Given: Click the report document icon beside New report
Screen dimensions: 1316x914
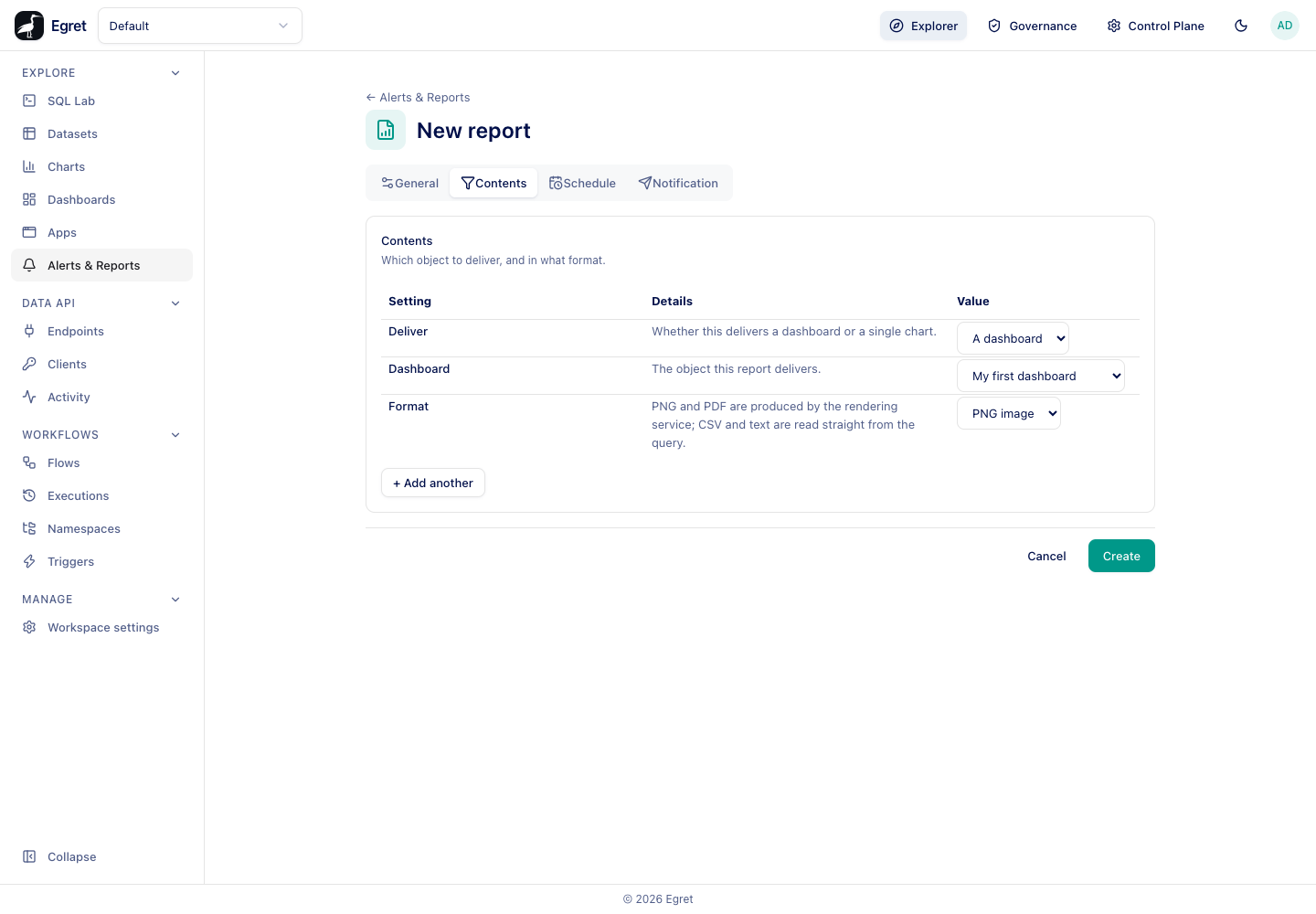Looking at the screenshot, I should point(386,130).
